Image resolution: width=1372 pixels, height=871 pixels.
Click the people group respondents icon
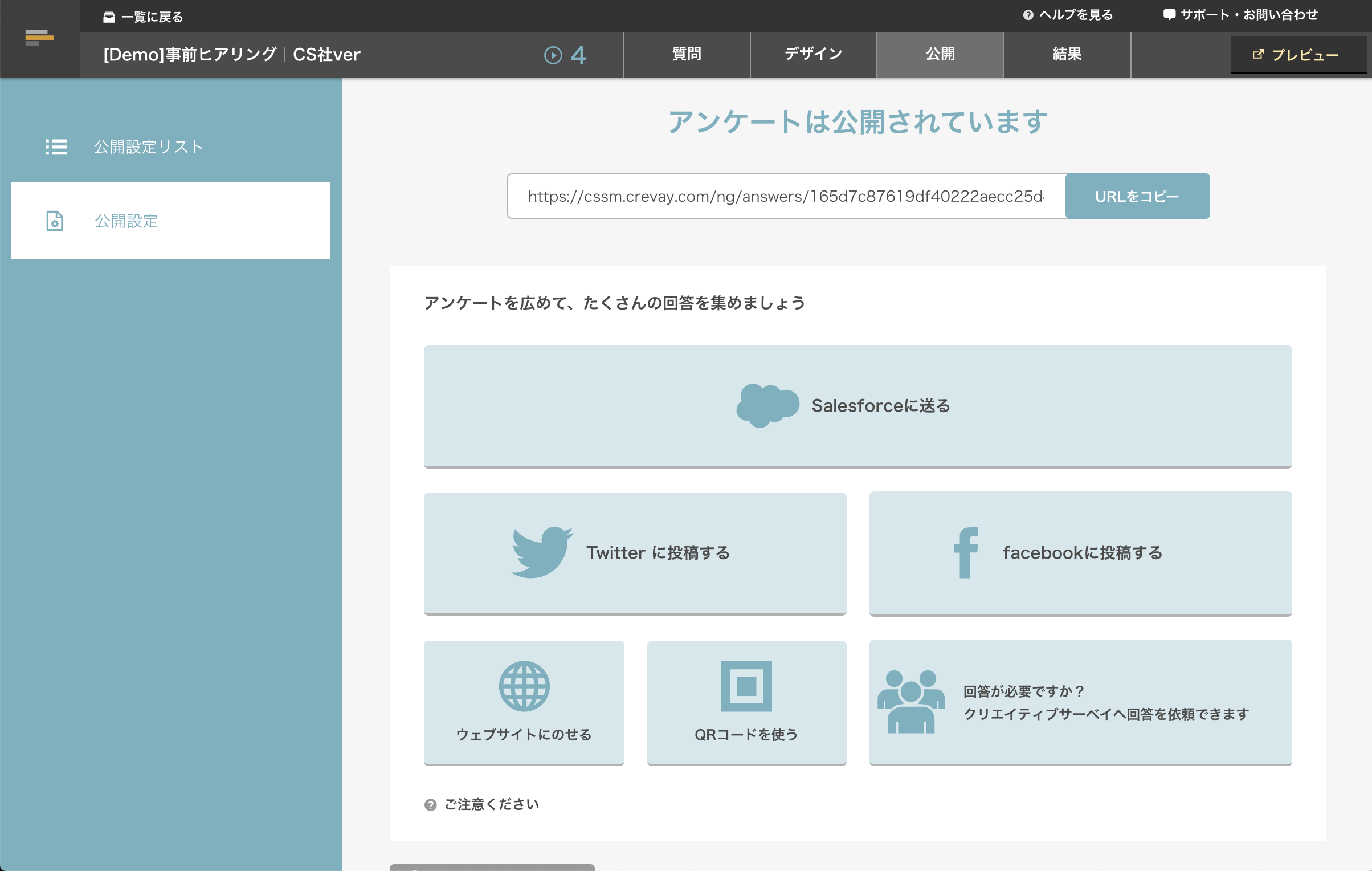coord(910,702)
